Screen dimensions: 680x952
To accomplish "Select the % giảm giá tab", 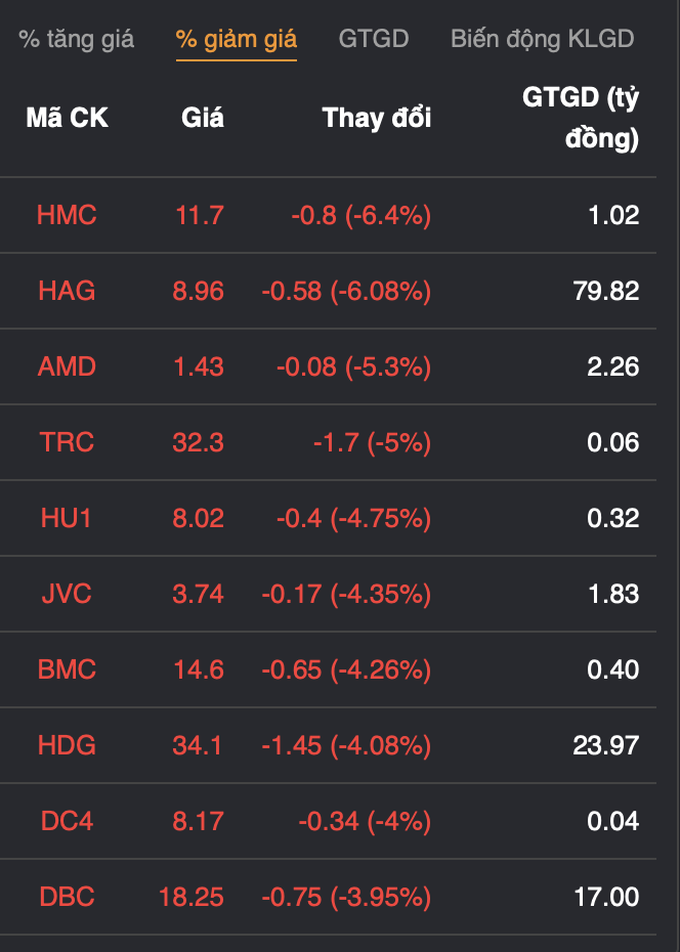I will (x=236, y=39).
